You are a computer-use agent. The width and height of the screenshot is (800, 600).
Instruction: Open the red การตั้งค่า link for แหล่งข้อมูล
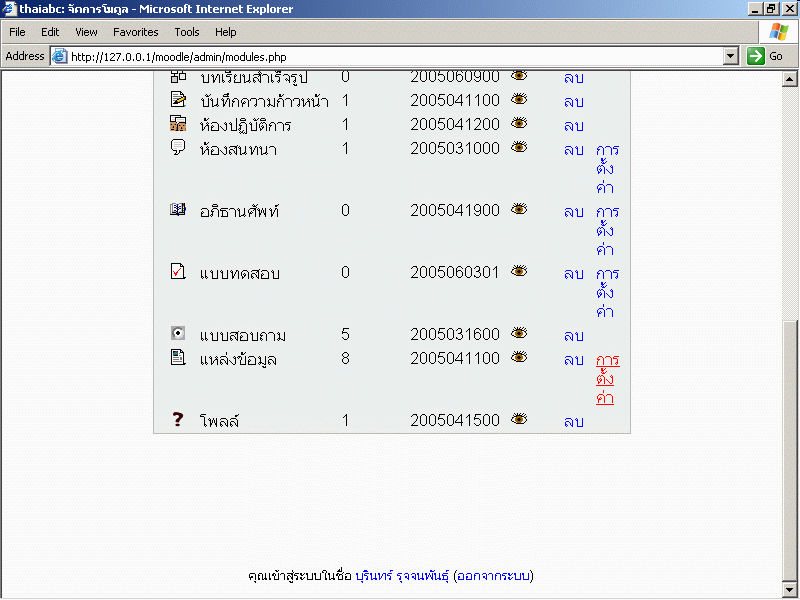[605, 379]
